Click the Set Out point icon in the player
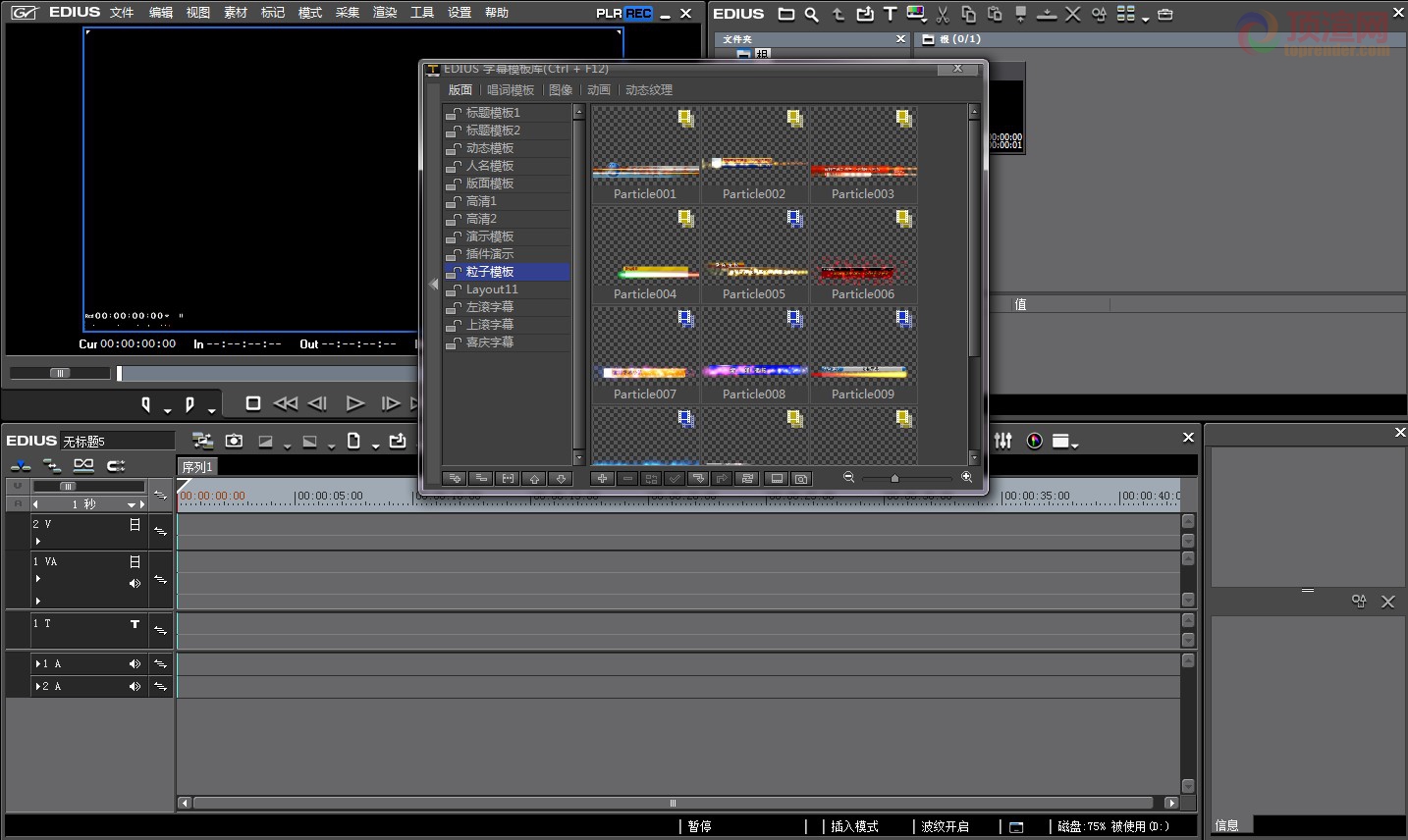This screenshot has width=1408, height=840. (190, 403)
